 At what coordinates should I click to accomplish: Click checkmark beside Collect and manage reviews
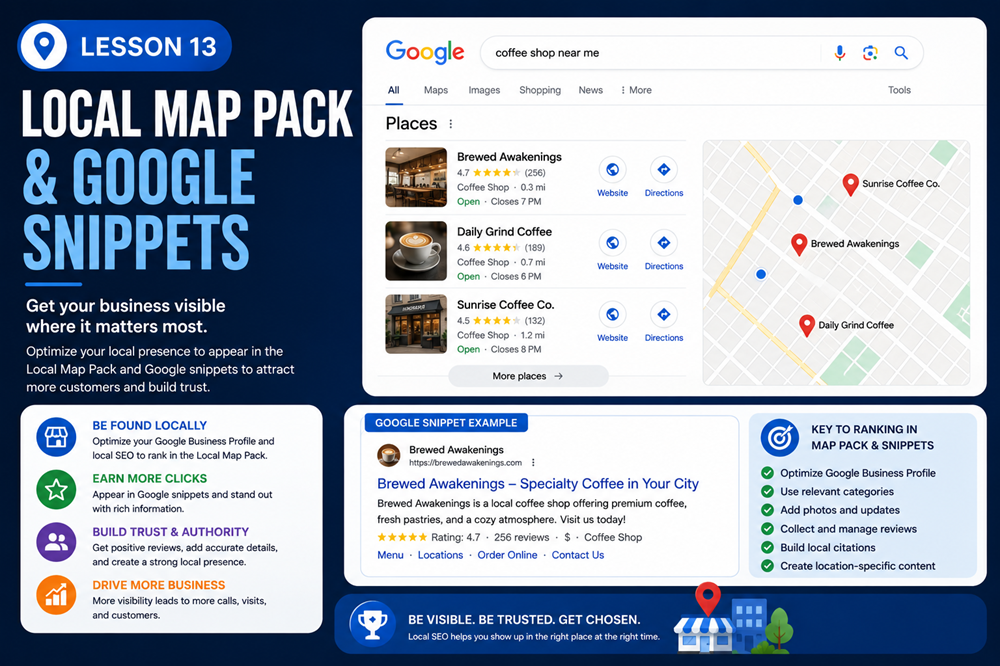(x=767, y=529)
